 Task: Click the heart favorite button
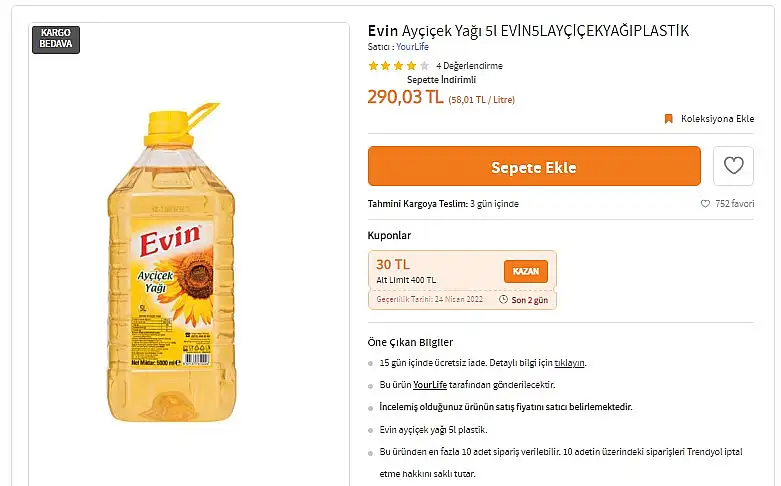click(x=733, y=166)
